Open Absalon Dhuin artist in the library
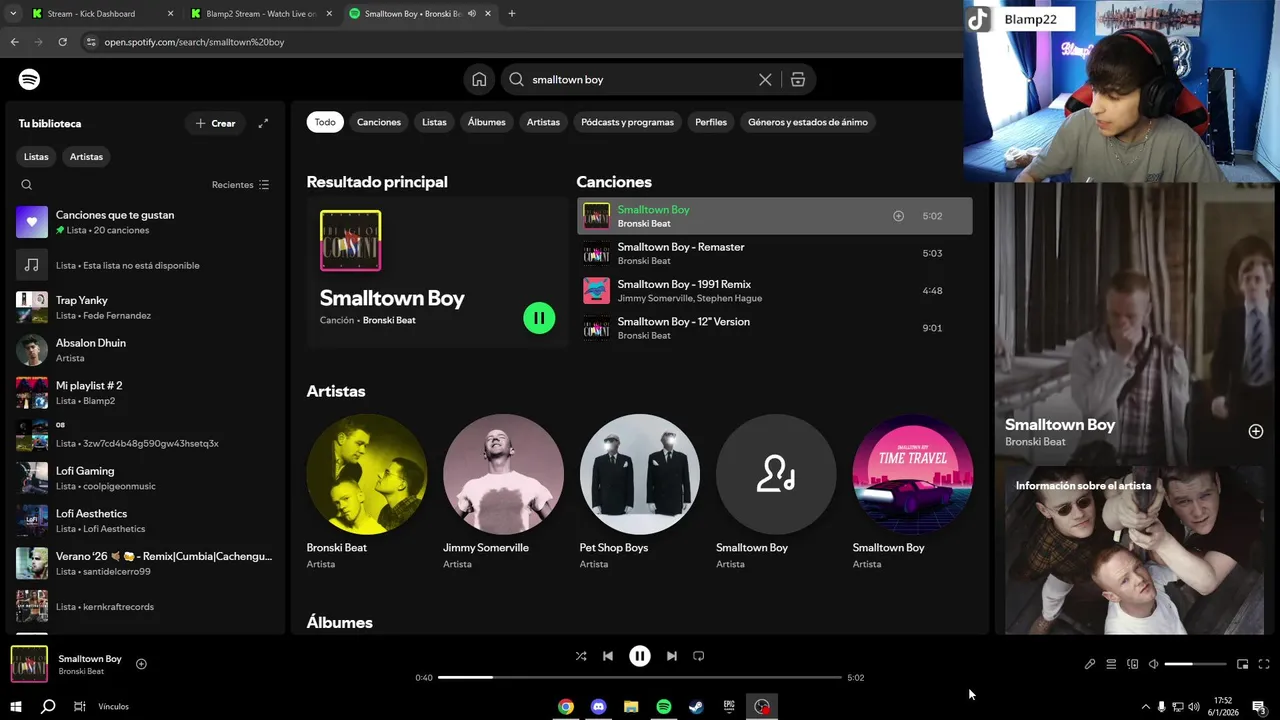This screenshot has width=1280, height=720. (145, 350)
